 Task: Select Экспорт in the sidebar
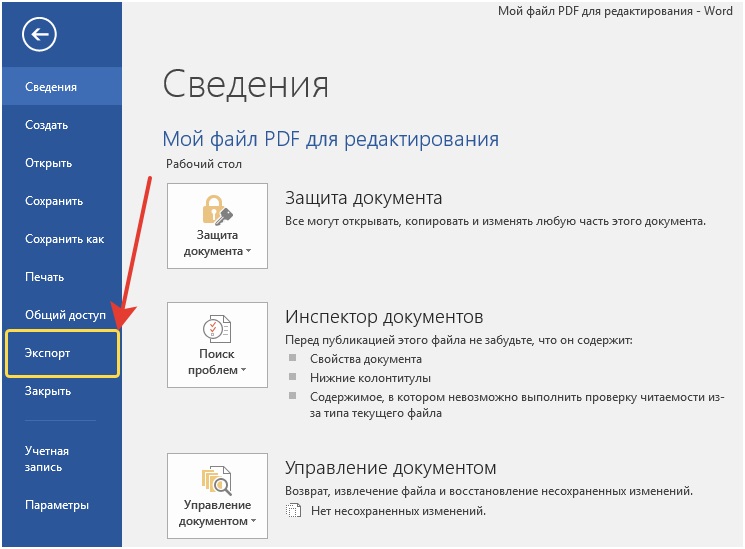[62, 353]
